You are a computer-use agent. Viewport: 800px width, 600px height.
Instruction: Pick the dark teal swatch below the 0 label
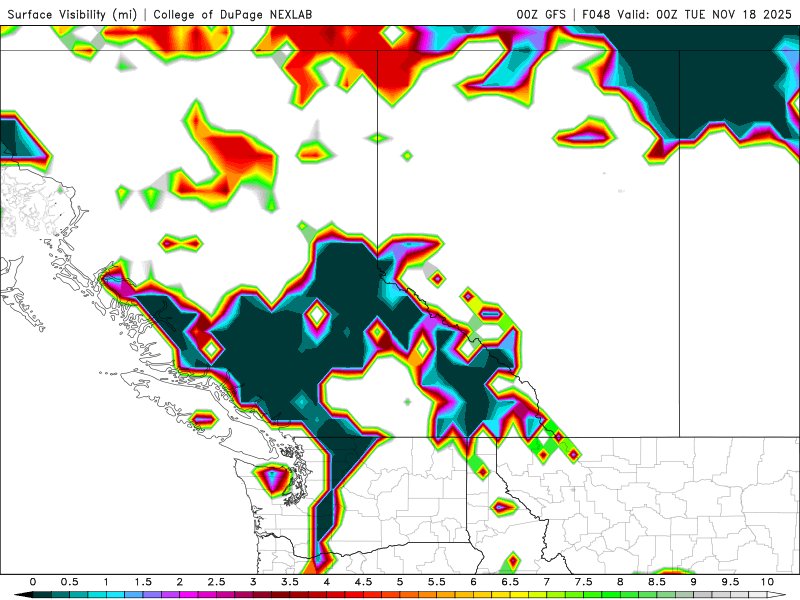42,595
